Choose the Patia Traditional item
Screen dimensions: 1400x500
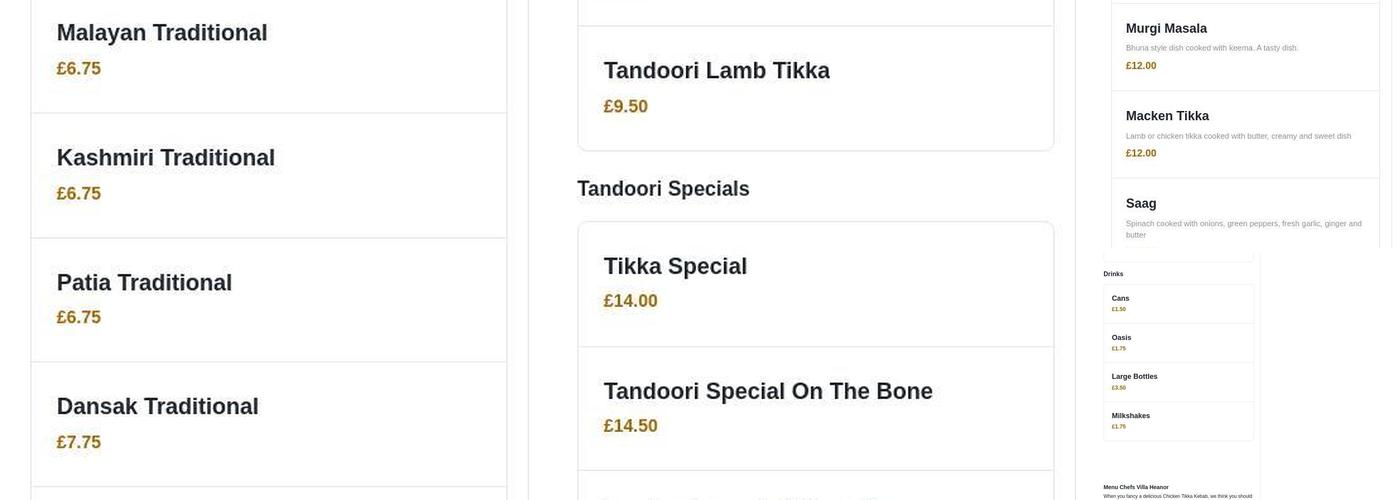point(144,283)
